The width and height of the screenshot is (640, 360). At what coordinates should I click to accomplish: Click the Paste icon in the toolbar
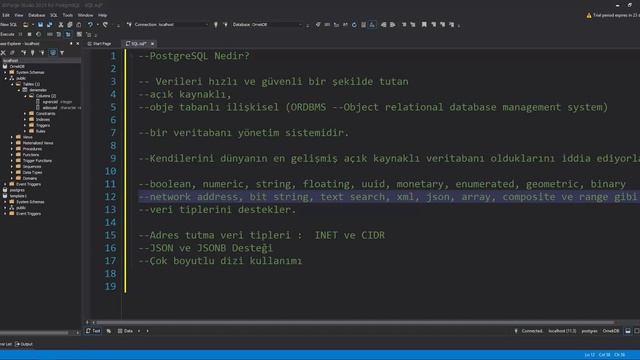click(x=79, y=25)
